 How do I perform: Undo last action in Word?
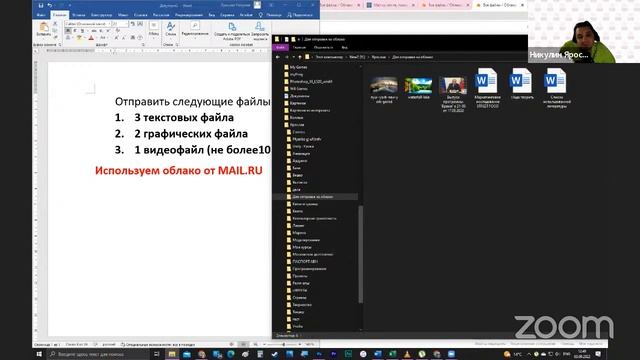point(50,5)
